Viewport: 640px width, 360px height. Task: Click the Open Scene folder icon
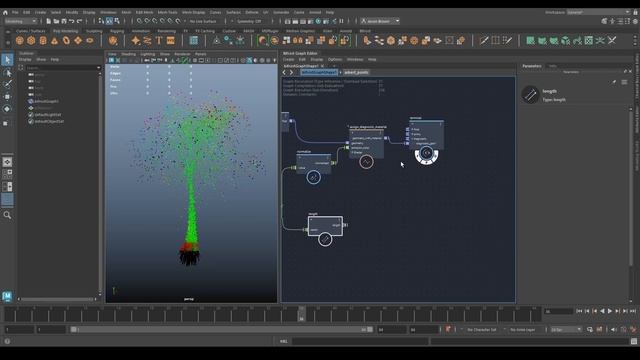pos(56,21)
